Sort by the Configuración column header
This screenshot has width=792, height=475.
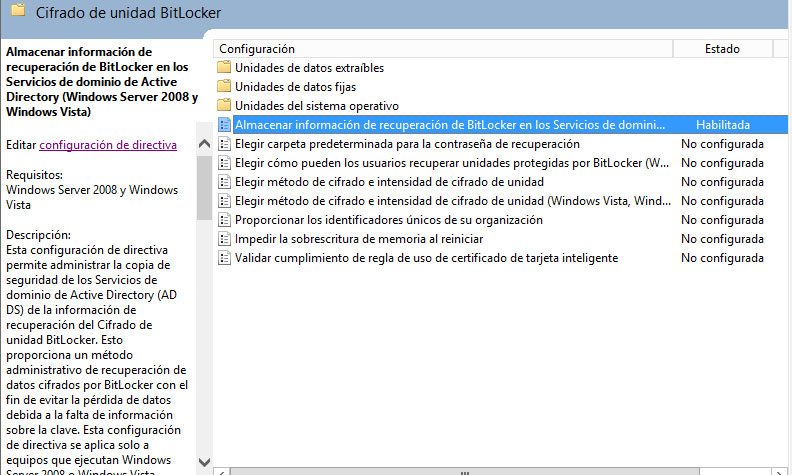pos(443,49)
